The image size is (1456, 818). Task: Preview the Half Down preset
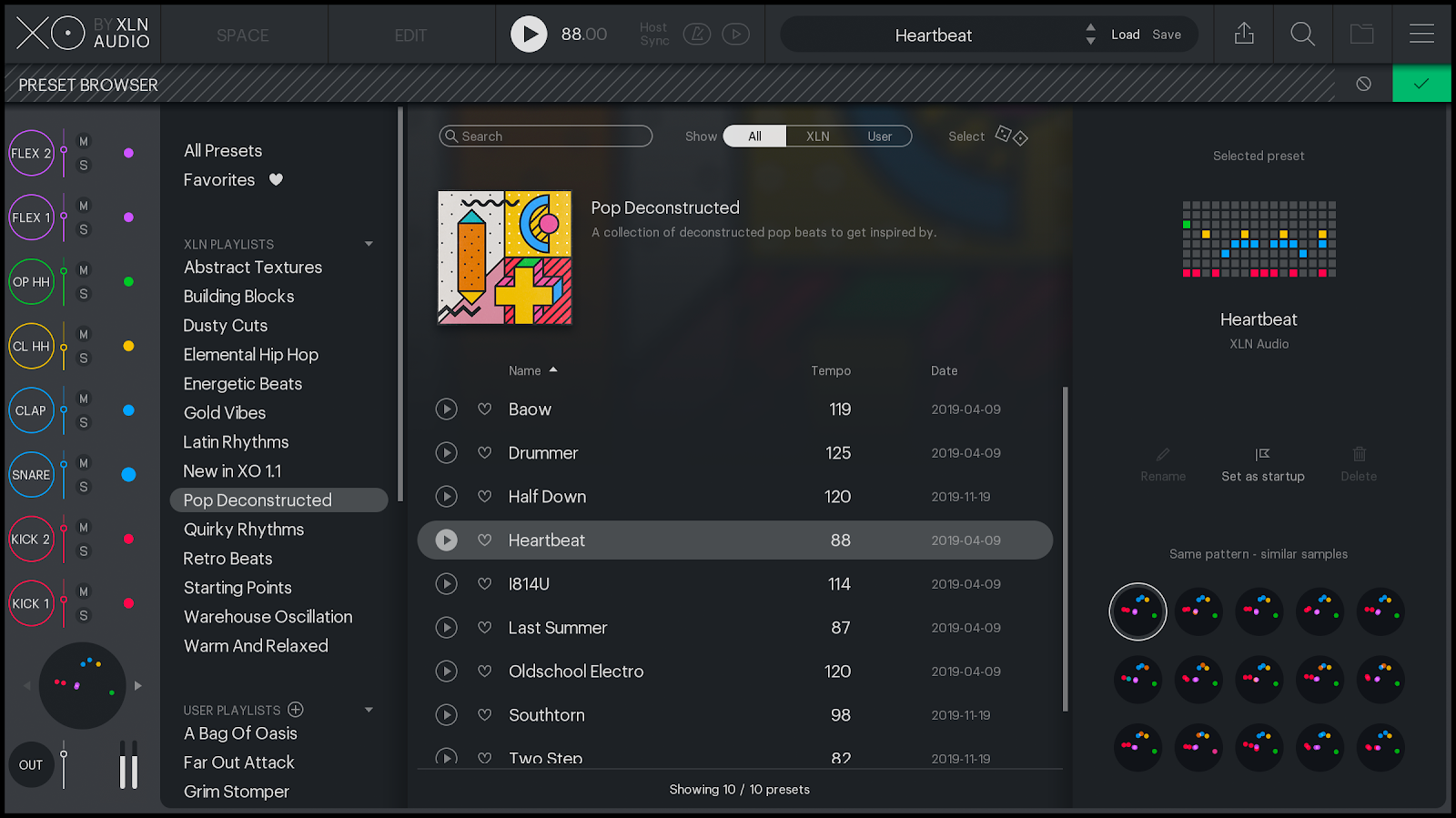446,497
